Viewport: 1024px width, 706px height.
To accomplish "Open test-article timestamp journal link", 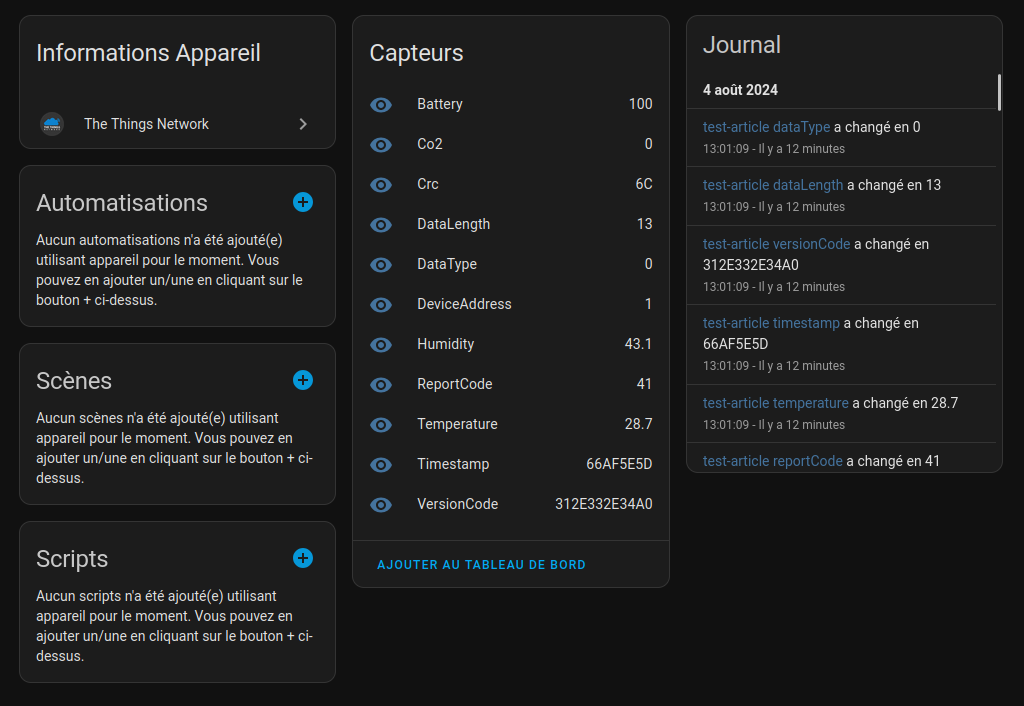I will (x=771, y=323).
